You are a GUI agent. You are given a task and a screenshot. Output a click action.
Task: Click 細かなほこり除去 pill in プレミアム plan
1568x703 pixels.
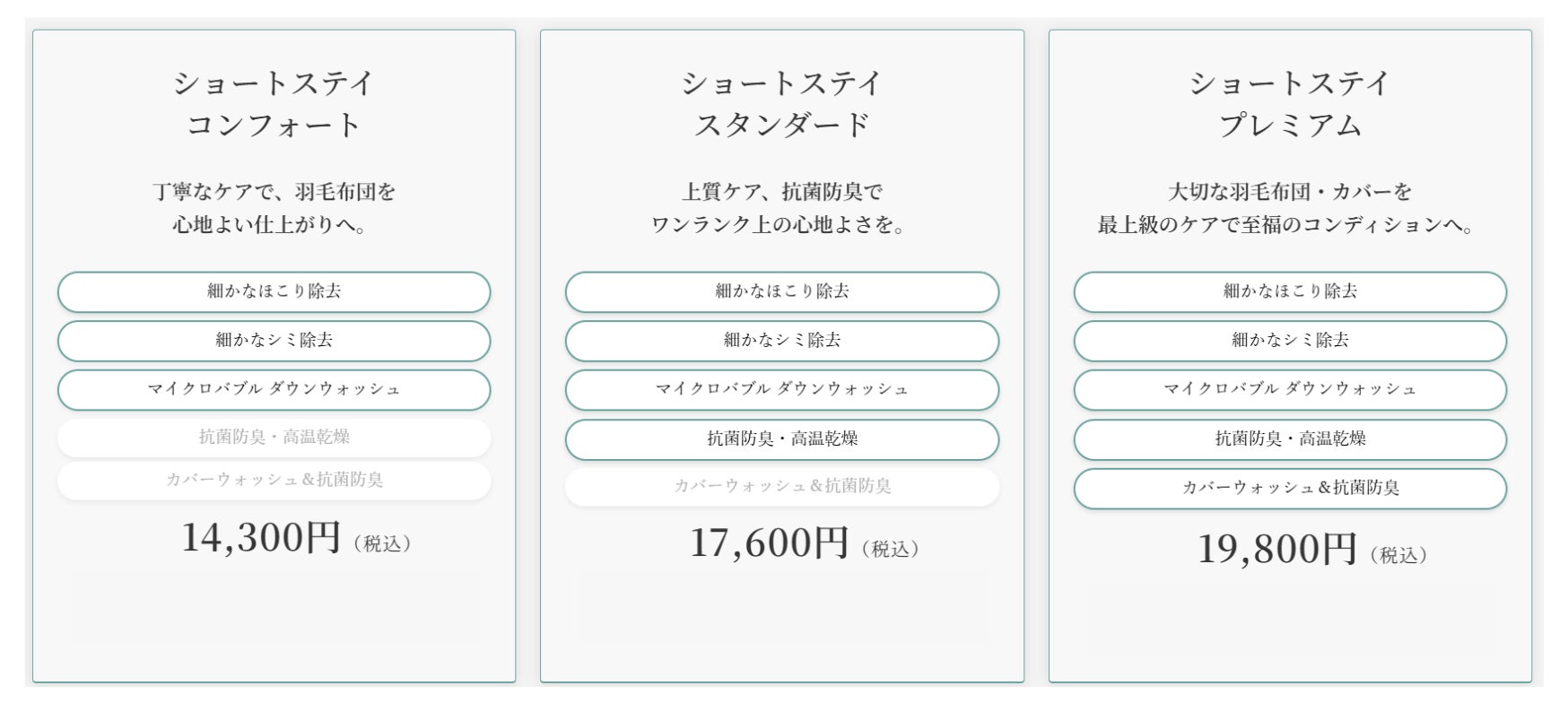[1290, 291]
